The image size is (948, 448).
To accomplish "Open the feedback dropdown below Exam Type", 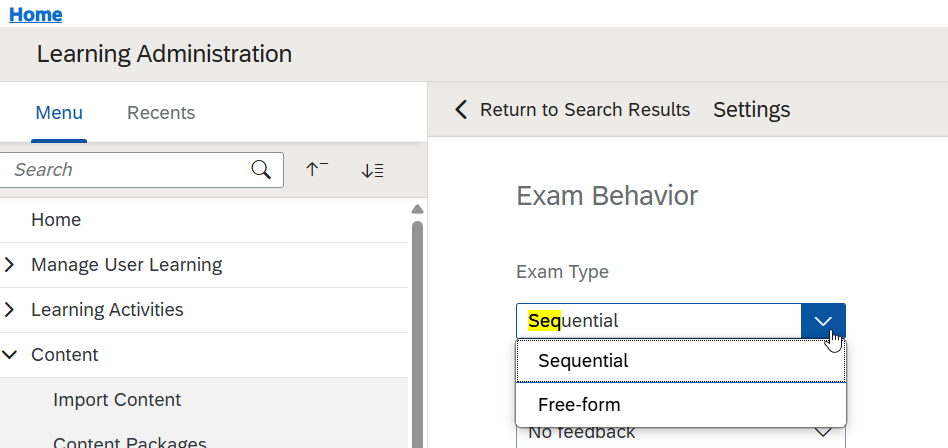I will click(x=823, y=433).
